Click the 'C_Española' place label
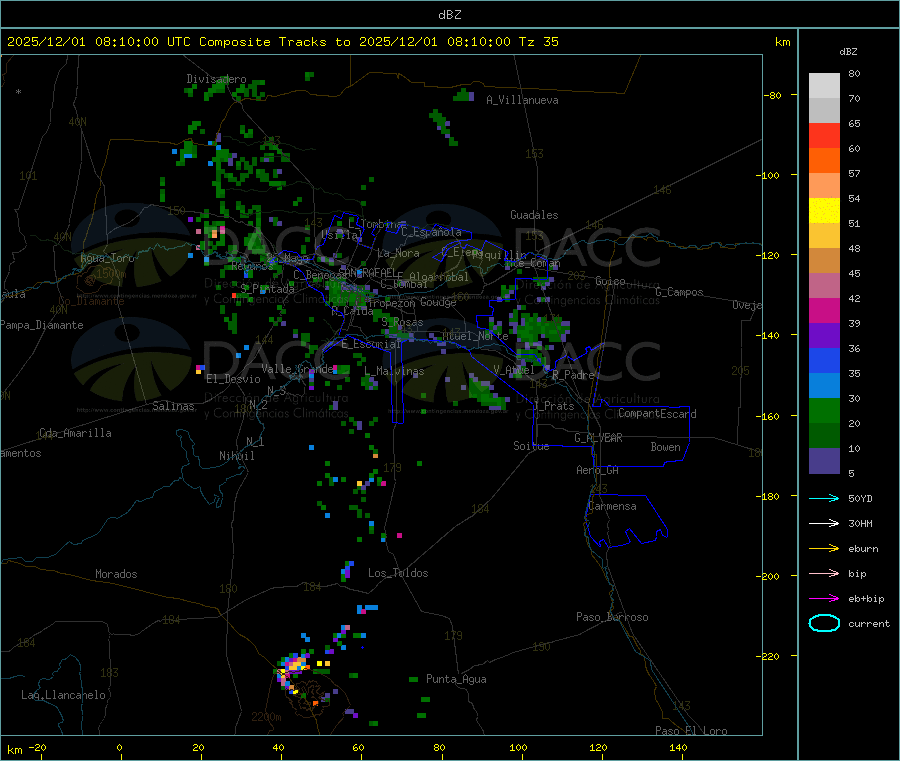 click(432, 232)
